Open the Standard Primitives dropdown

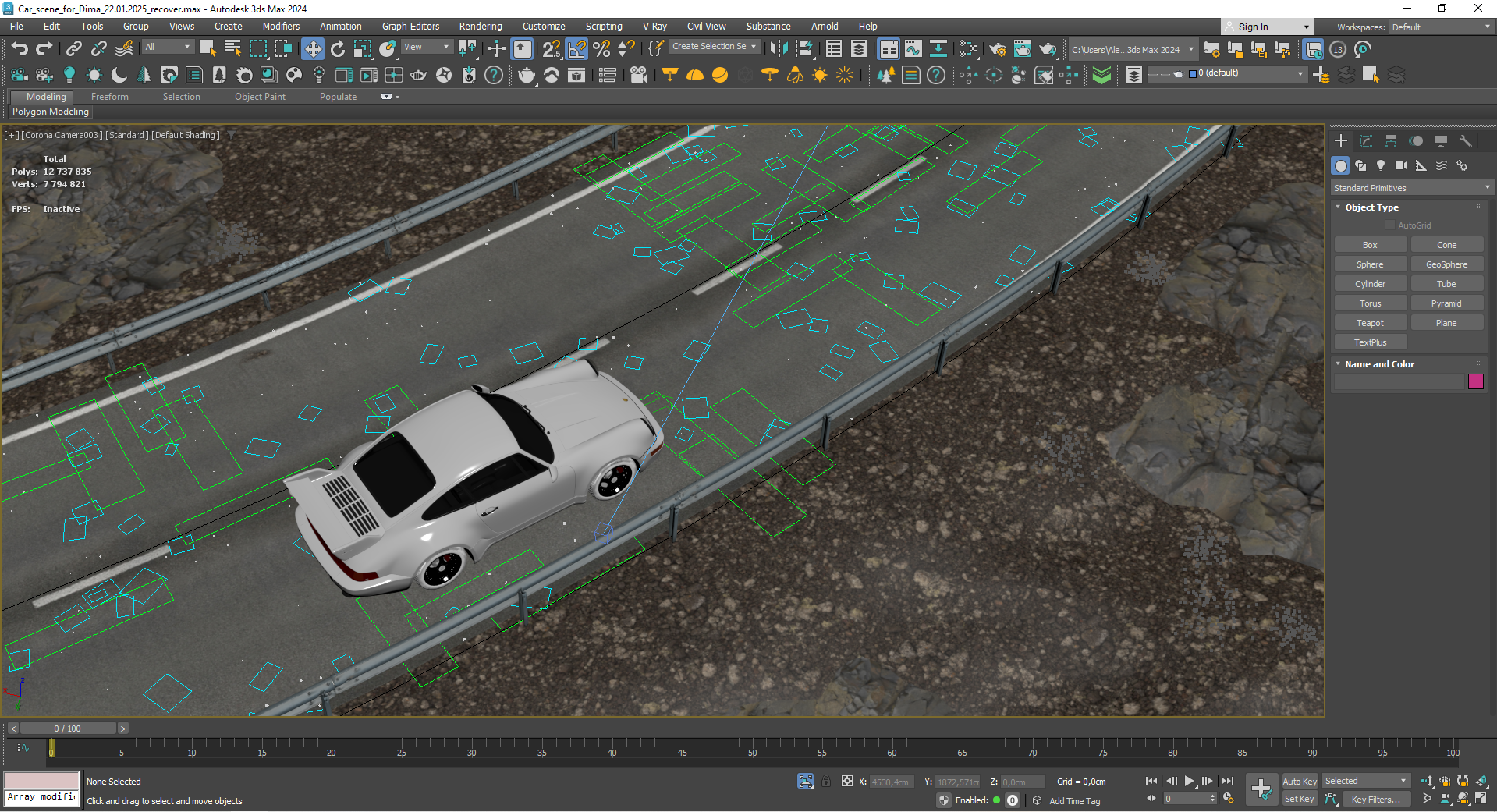pyautogui.click(x=1411, y=188)
